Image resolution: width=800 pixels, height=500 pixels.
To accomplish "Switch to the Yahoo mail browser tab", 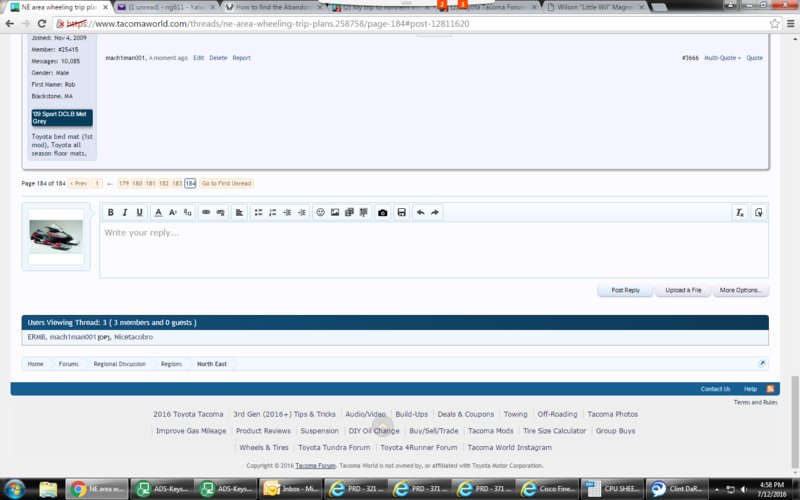I will pyautogui.click(x=165, y=7).
